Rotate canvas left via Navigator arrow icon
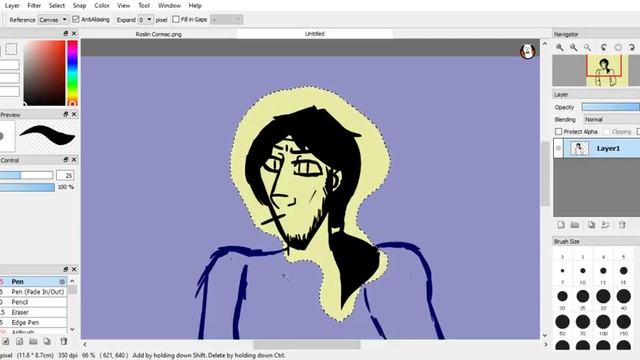 [604, 48]
